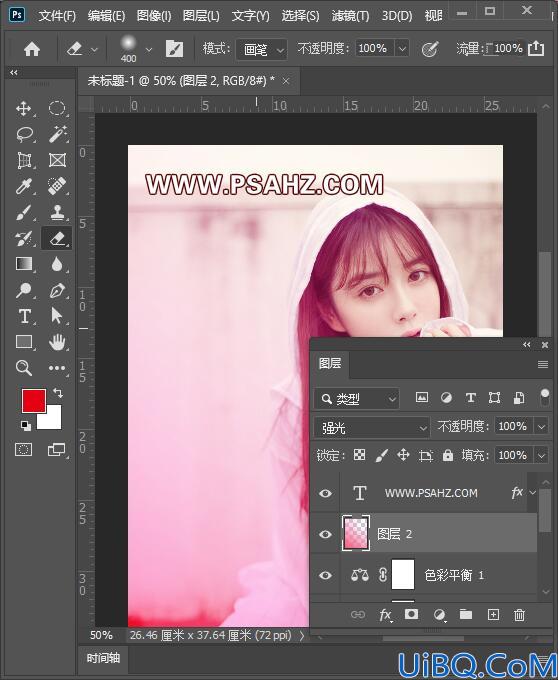Select the Eyedropper tool

point(23,186)
